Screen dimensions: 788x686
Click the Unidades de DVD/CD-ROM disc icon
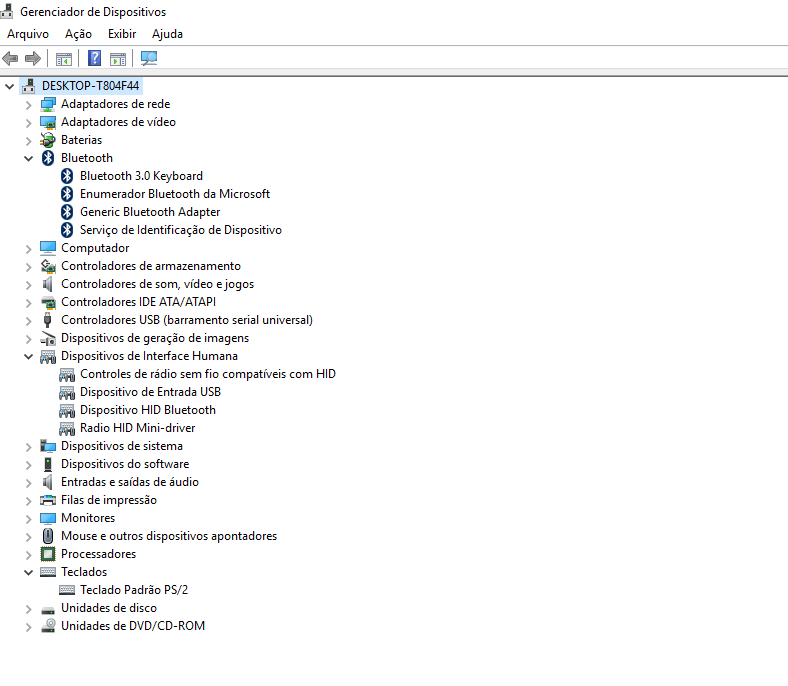click(x=48, y=626)
